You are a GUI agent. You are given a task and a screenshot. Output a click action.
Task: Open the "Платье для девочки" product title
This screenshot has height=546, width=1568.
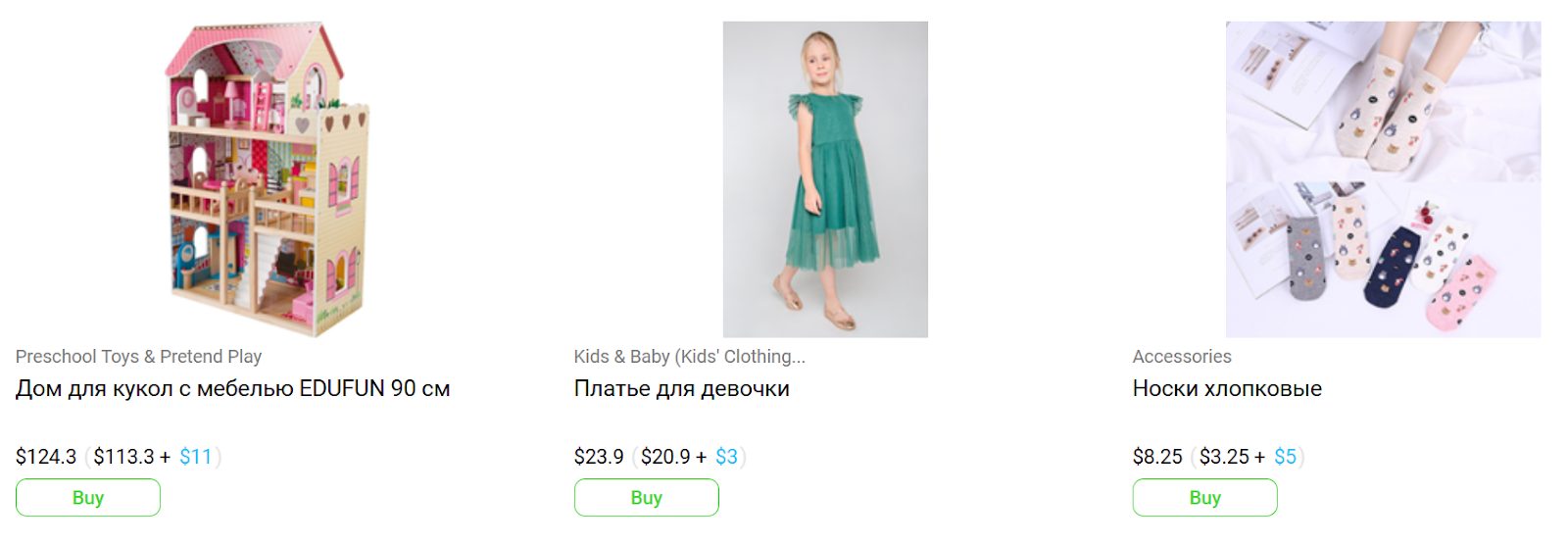(681, 389)
